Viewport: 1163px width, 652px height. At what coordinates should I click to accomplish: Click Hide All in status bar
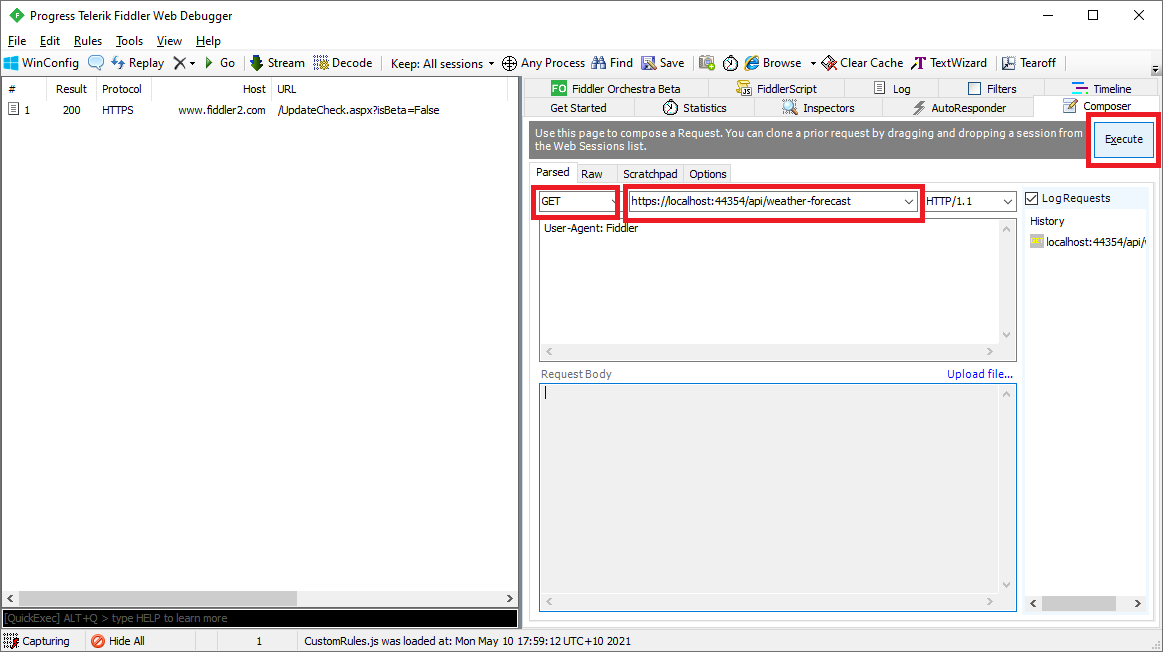[x=118, y=641]
